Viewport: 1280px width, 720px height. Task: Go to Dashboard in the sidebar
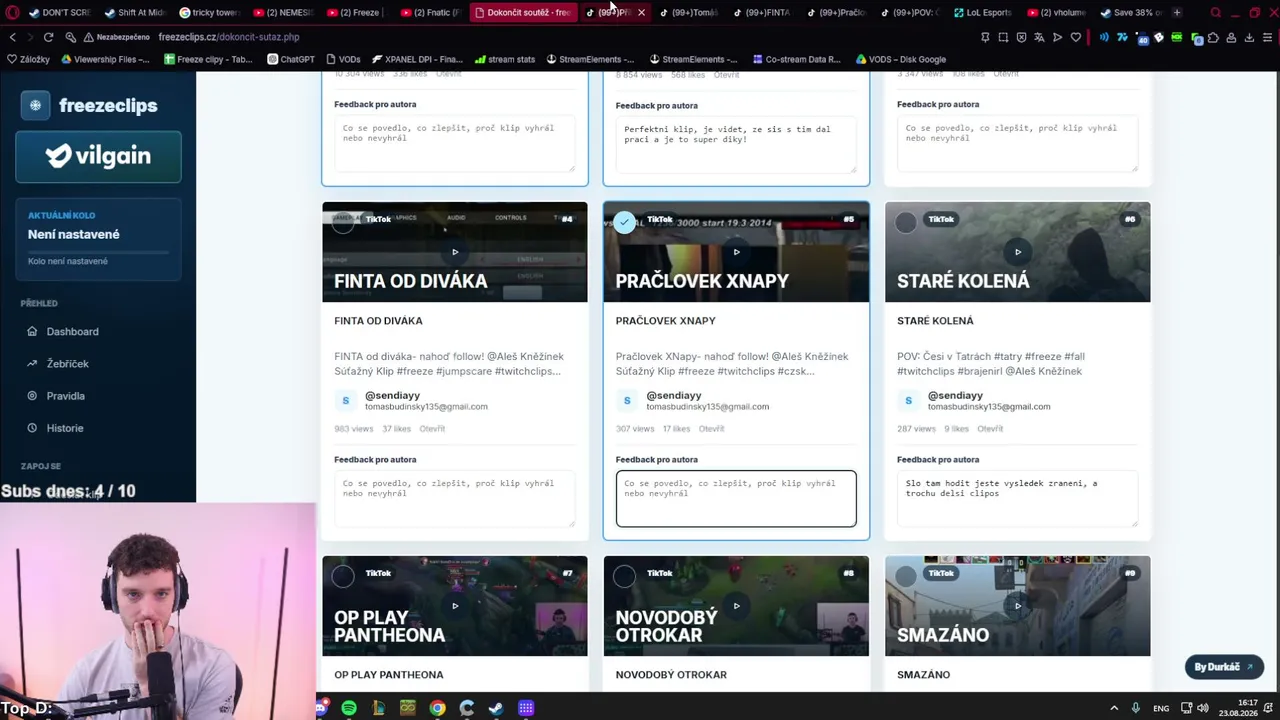pyautogui.click(x=72, y=331)
